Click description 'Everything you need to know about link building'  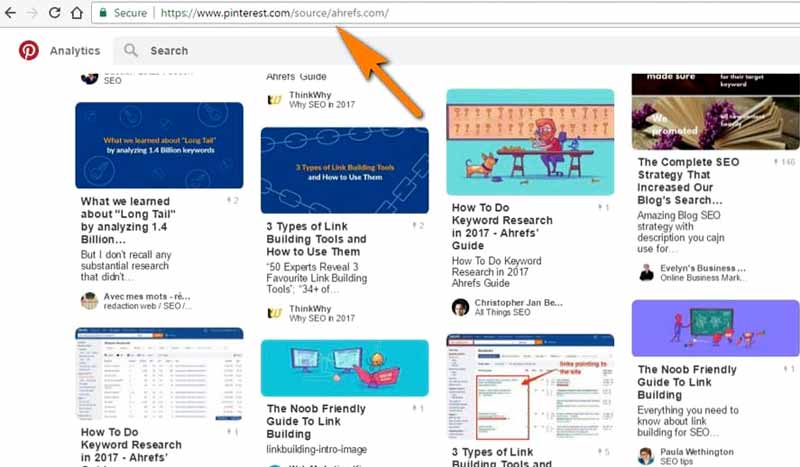(688, 421)
